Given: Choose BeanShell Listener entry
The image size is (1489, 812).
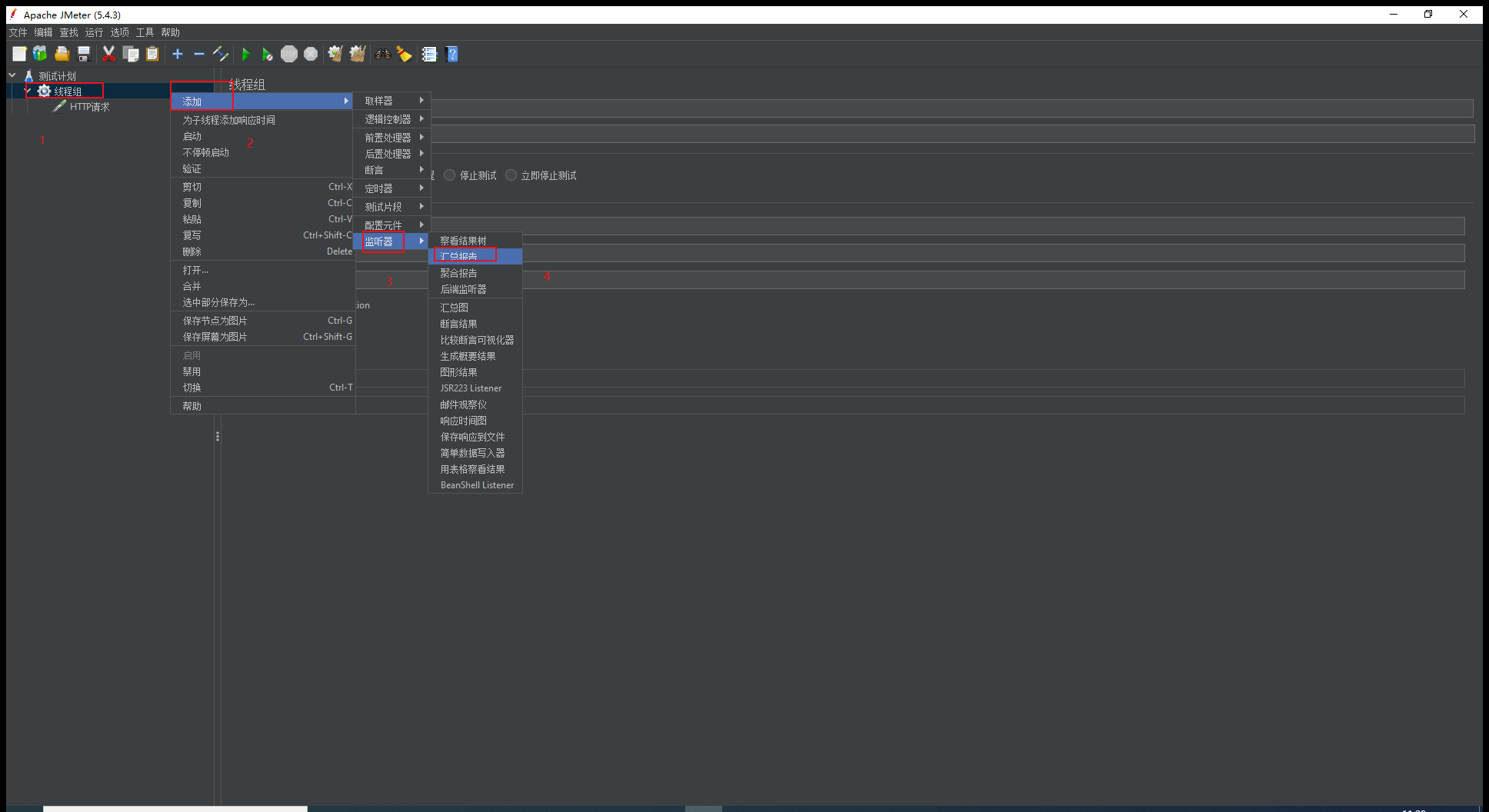Looking at the screenshot, I should click(x=475, y=485).
